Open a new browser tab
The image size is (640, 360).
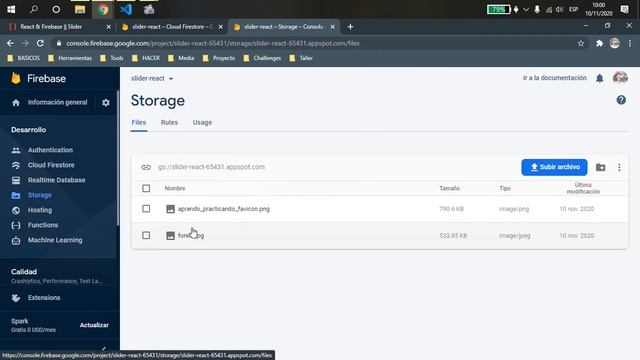pyautogui.click(x=350, y=27)
